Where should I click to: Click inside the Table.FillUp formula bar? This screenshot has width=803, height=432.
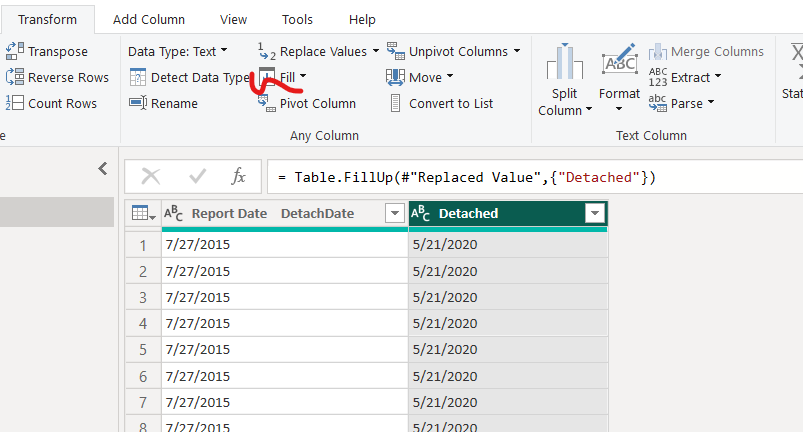535,177
